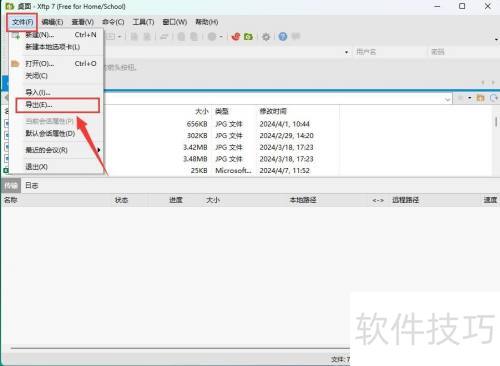Click the red Xshell launch icon
500x366 pixels.
[x=236, y=36]
